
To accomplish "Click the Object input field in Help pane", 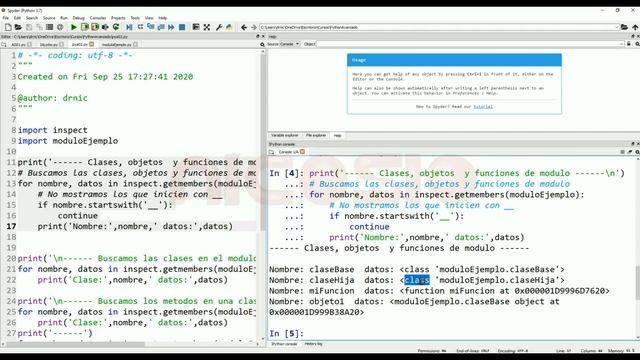I will click(x=470, y=44).
